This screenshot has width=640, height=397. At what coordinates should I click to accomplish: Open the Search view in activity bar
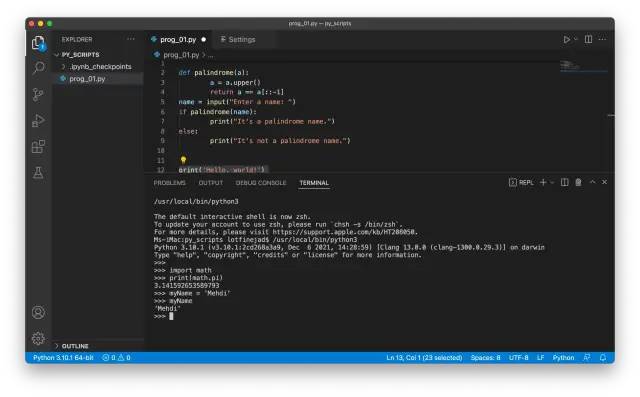click(38, 67)
